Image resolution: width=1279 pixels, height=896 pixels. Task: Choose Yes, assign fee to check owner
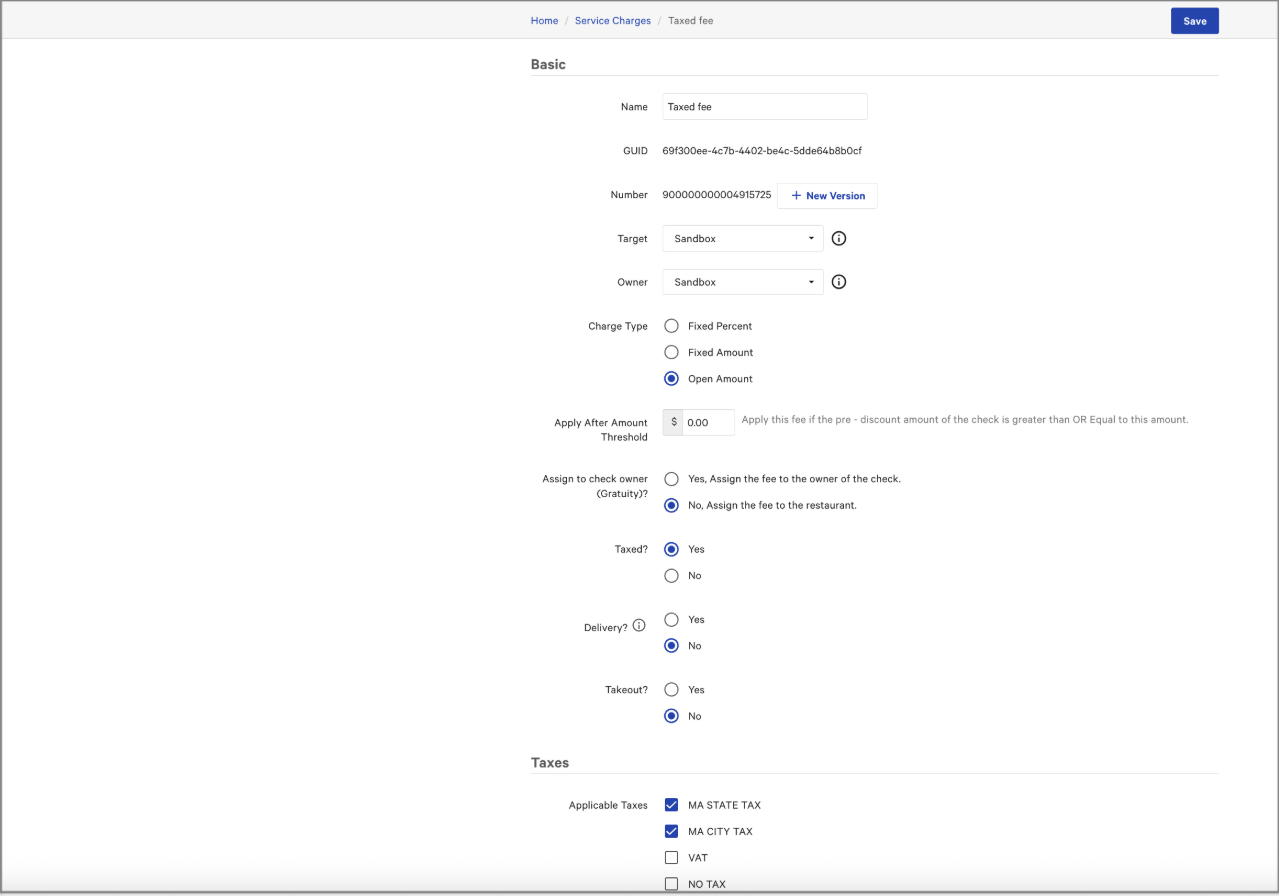point(672,479)
